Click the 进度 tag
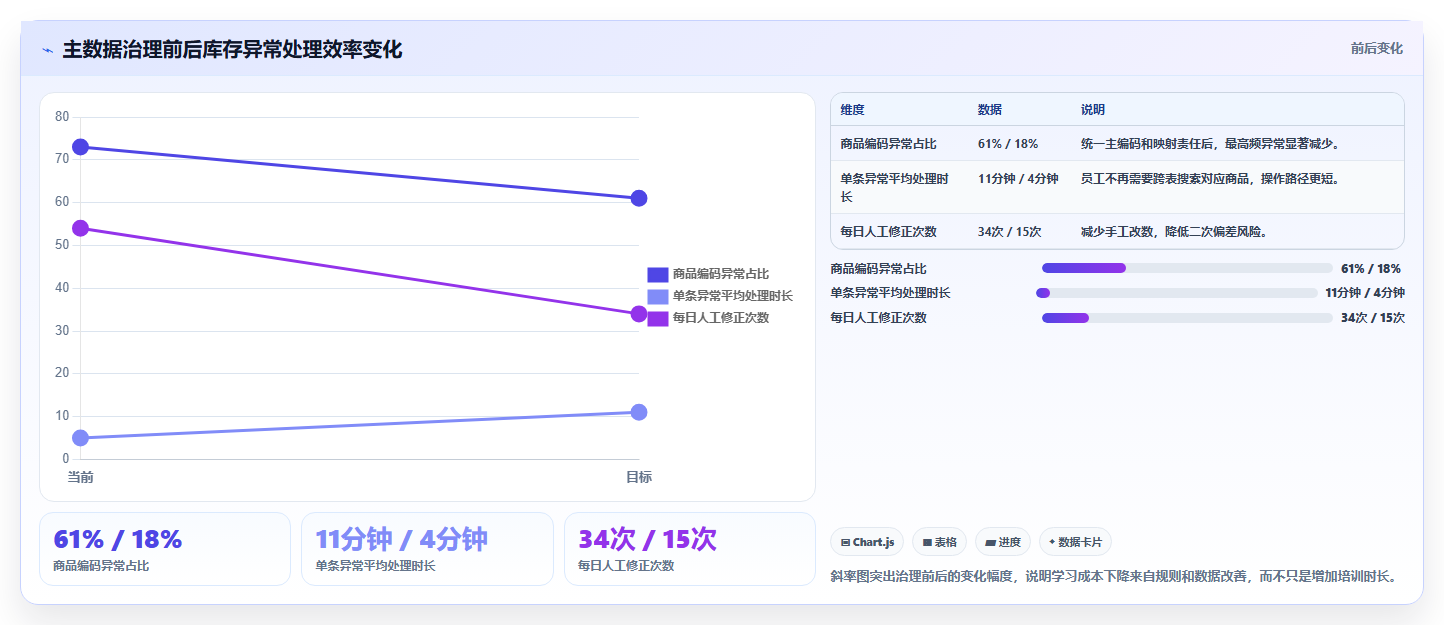1444x625 pixels. 1003,542
